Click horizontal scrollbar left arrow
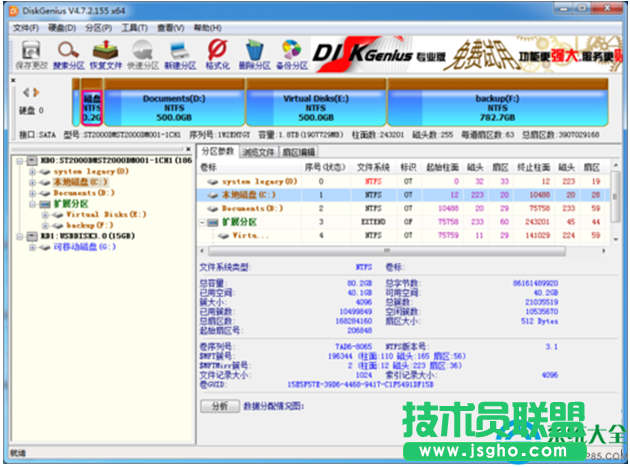 click(202, 251)
